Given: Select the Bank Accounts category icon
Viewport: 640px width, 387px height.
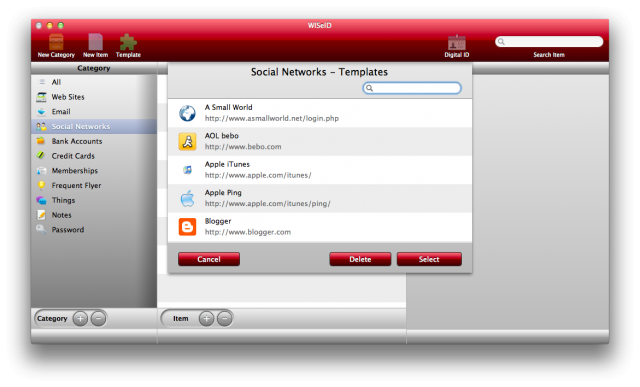Looking at the screenshot, I should (x=41, y=141).
